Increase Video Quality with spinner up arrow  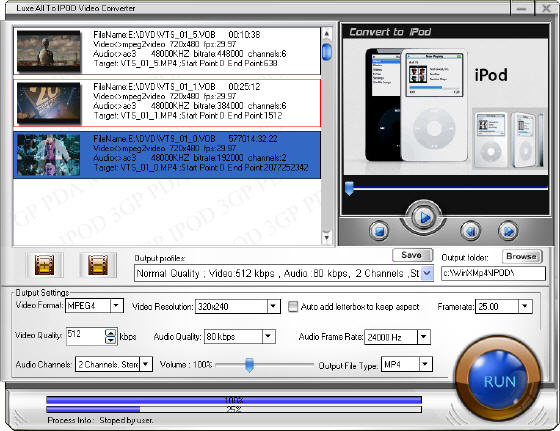click(x=111, y=332)
